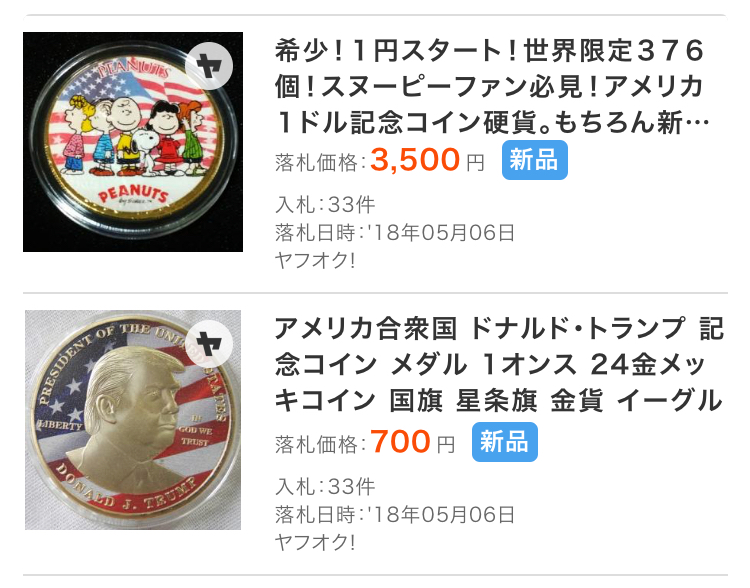This screenshot has width=750, height=588.
Task: Click the 3,500 円 winning price
Action: (427, 160)
